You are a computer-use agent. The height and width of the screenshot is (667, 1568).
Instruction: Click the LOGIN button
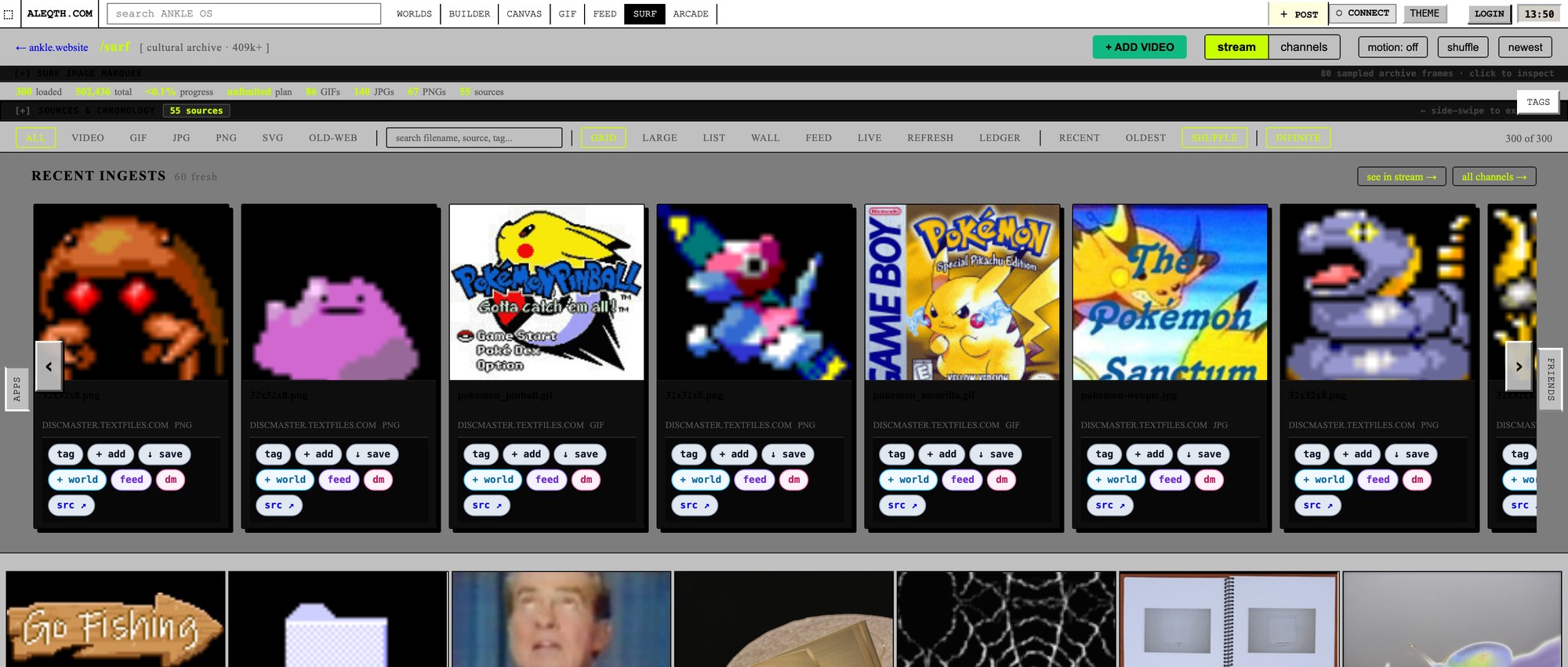(1489, 14)
